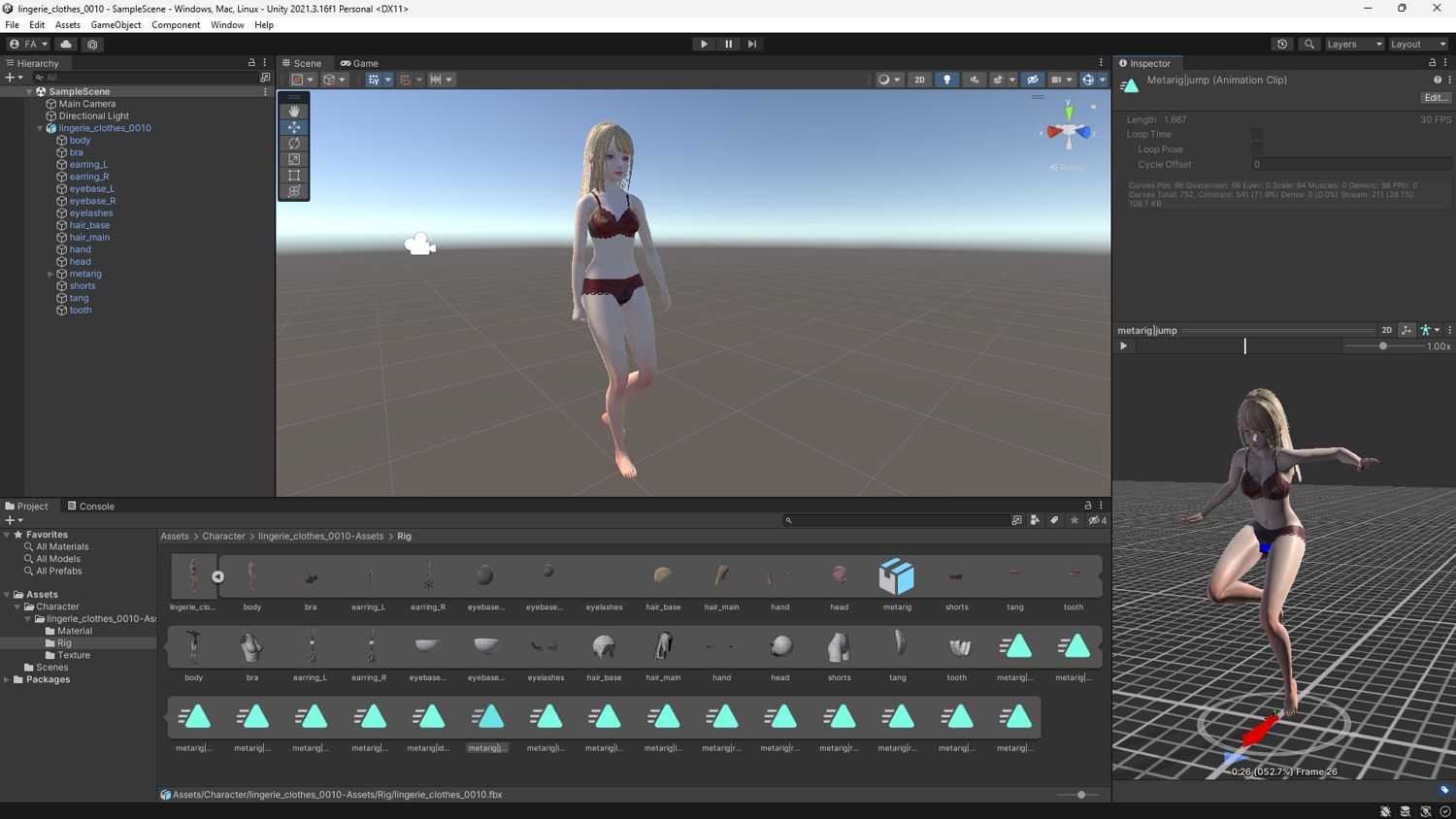The height and width of the screenshot is (819, 1456).
Task: Select the Scale tool in Scene view
Action: (x=294, y=159)
